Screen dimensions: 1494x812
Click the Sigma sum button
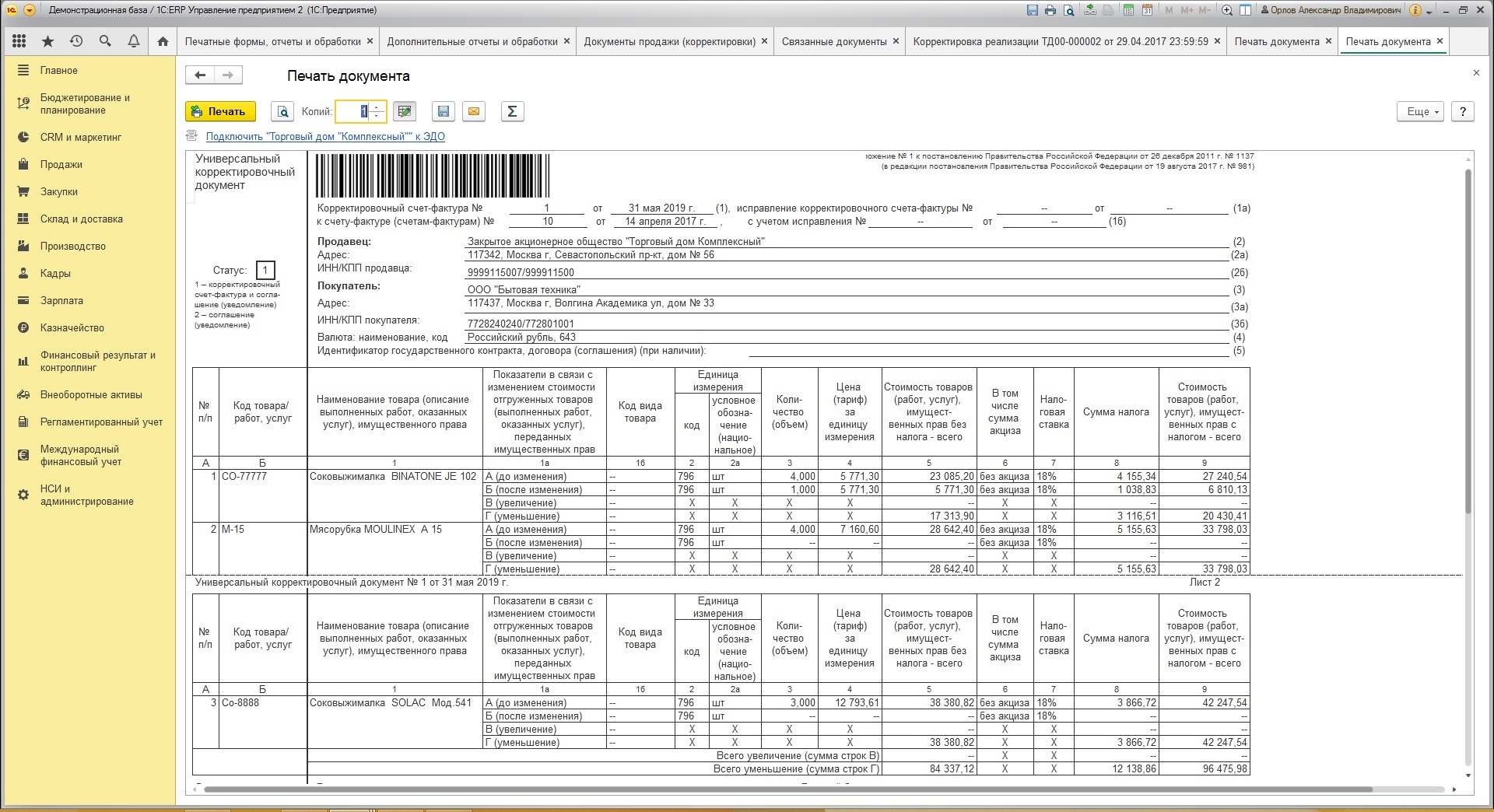point(512,111)
